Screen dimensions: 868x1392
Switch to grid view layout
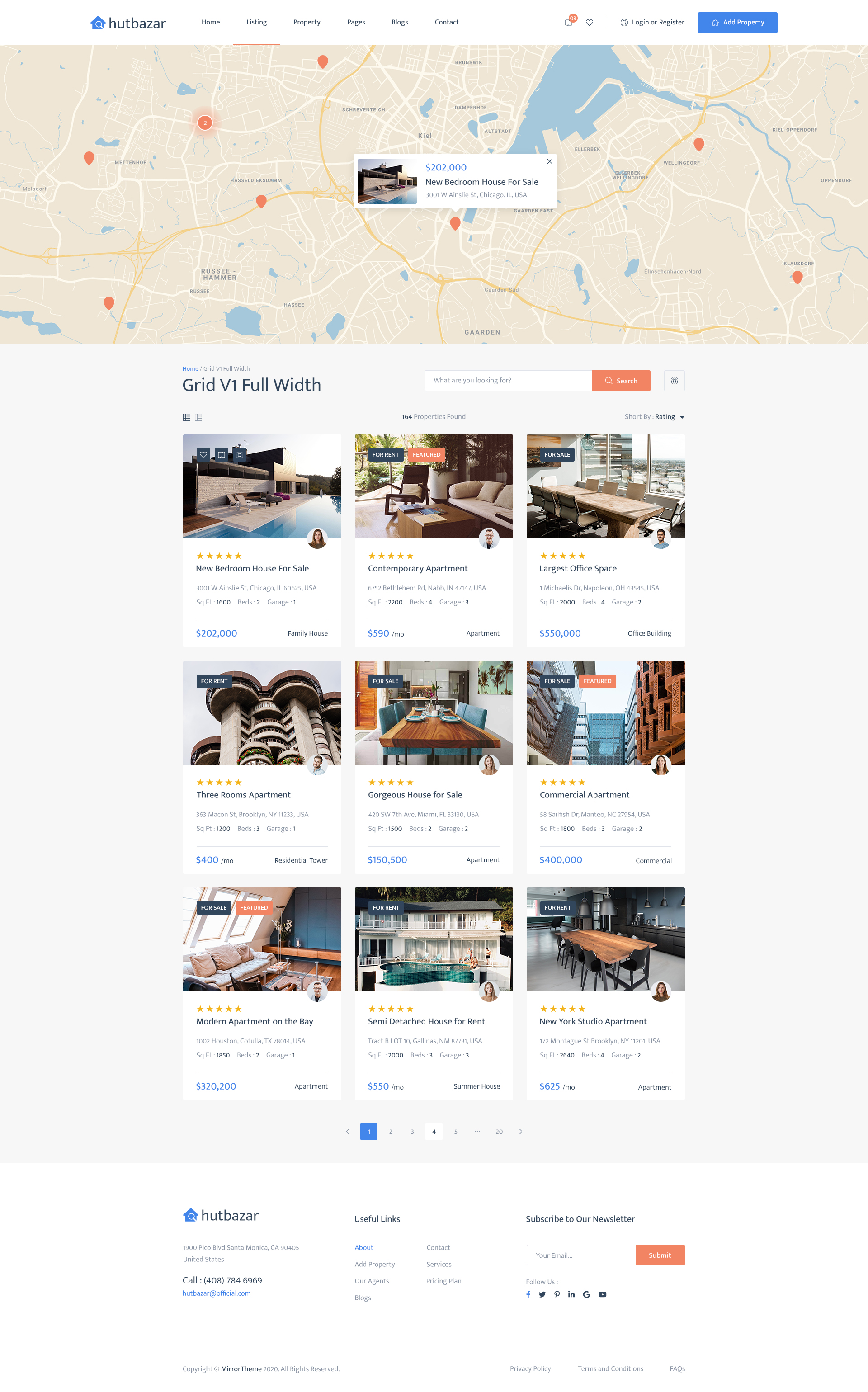tap(187, 417)
